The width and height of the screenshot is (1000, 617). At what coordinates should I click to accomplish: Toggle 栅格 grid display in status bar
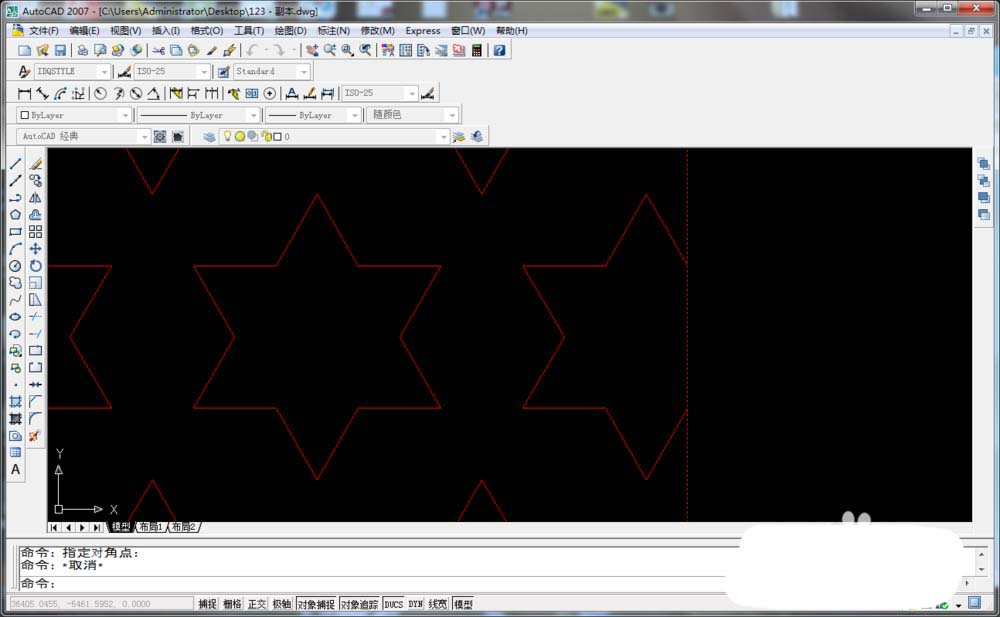pyautogui.click(x=232, y=604)
